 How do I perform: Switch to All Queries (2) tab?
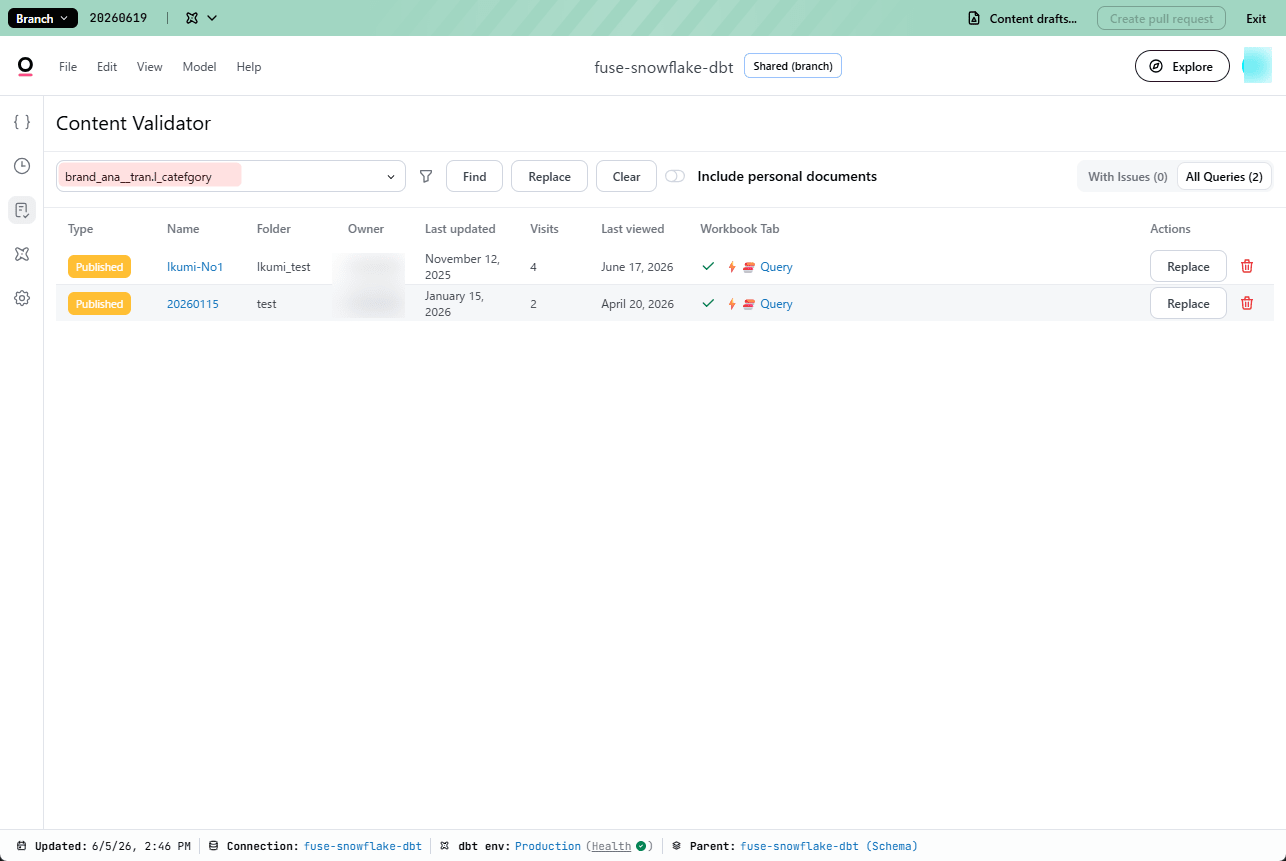point(1224,177)
